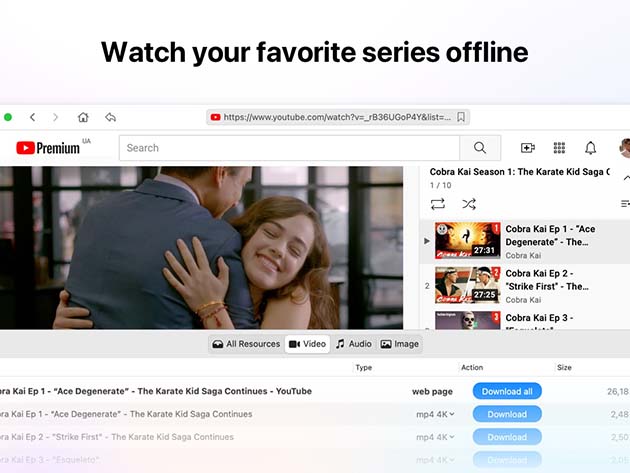Switch to Video tab

pyautogui.click(x=307, y=344)
